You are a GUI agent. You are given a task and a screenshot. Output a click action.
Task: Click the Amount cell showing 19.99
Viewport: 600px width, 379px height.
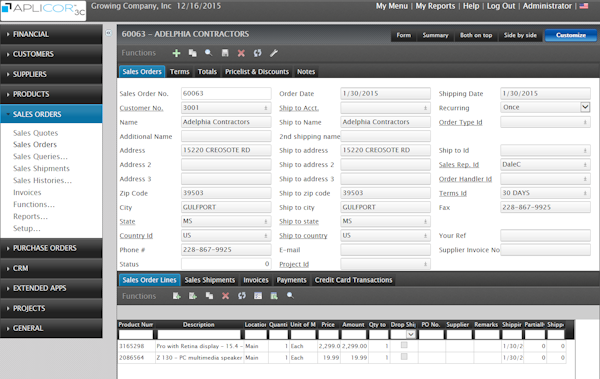[x=354, y=358]
